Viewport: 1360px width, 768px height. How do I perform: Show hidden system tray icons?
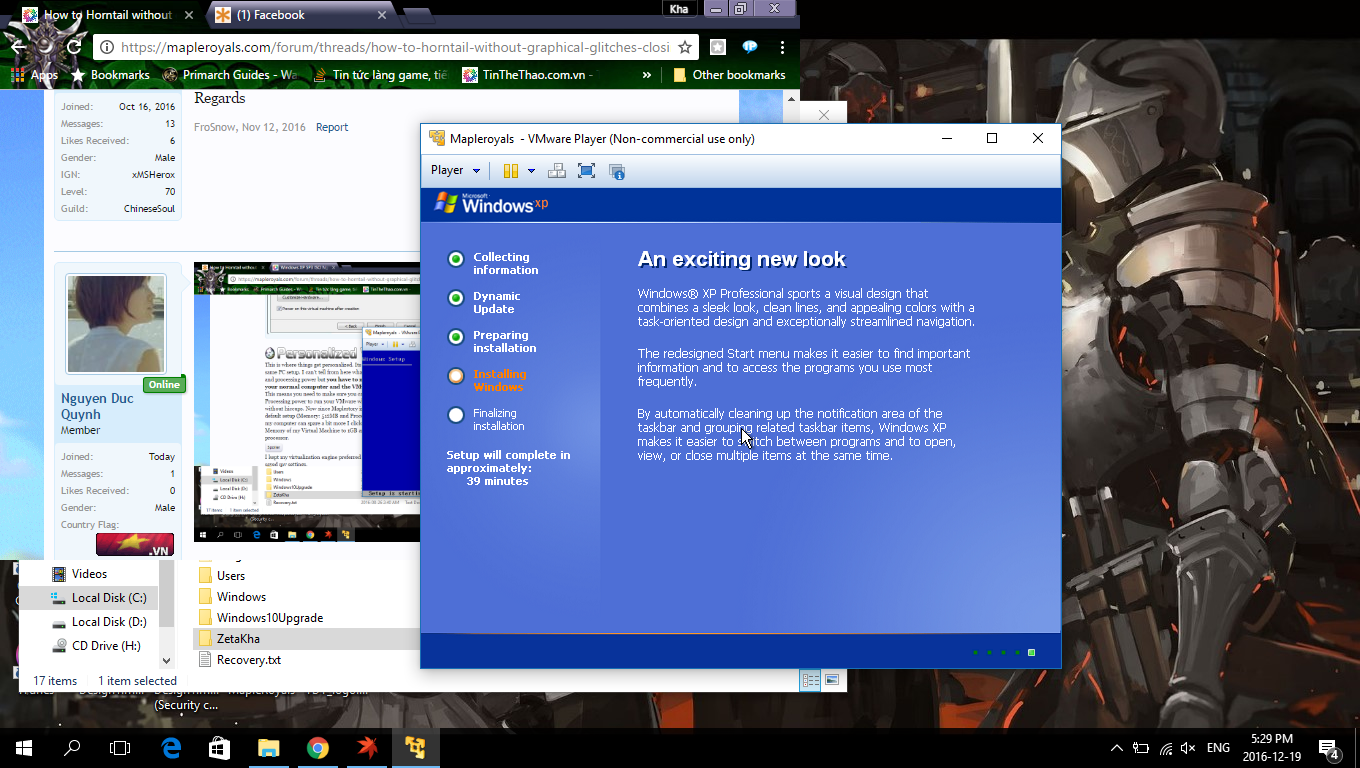point(1117,748)
